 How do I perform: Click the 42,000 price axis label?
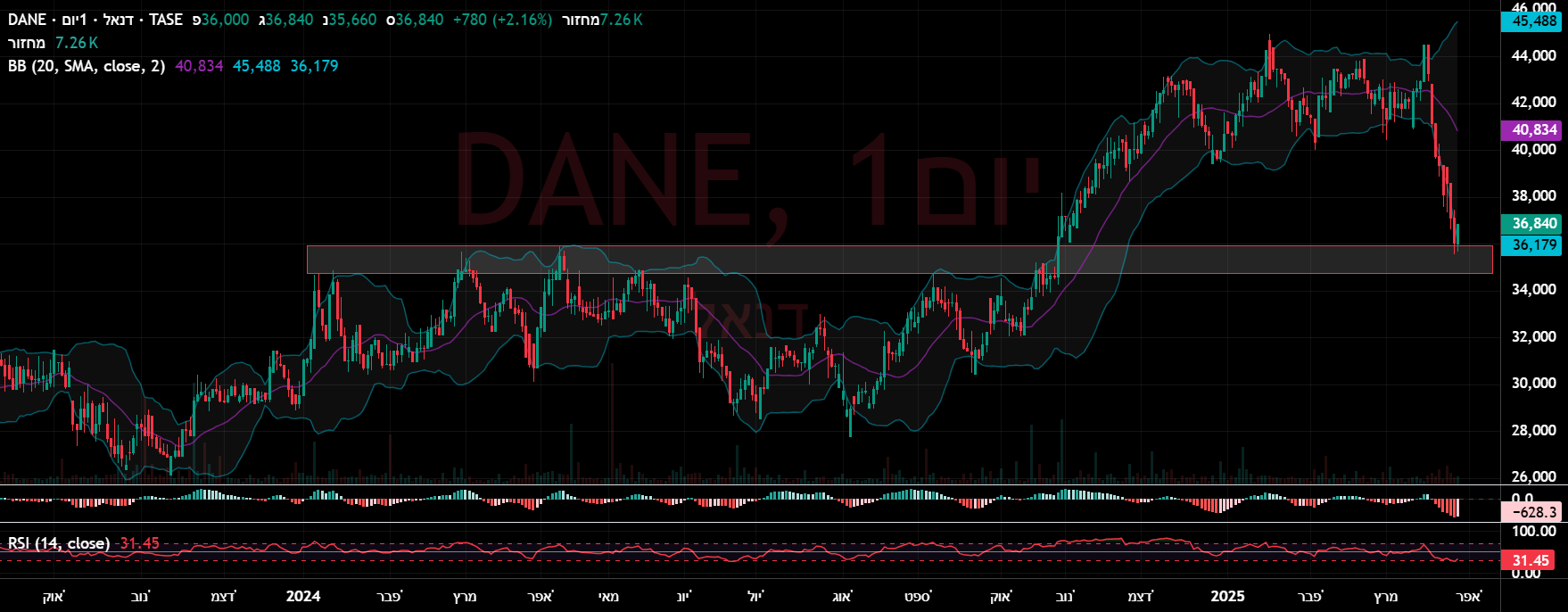point(1534,103)
